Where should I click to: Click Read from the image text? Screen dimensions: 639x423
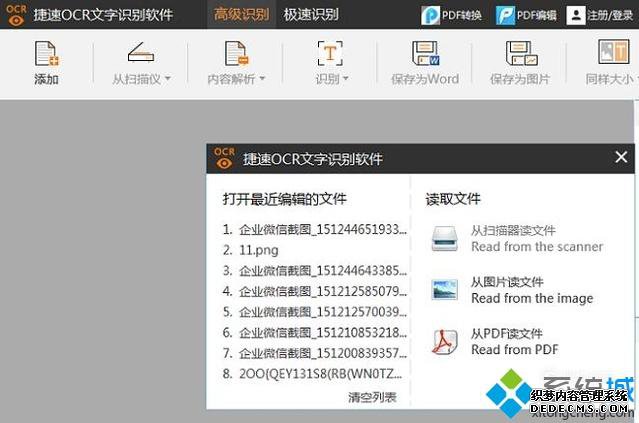tap(532, 298)
